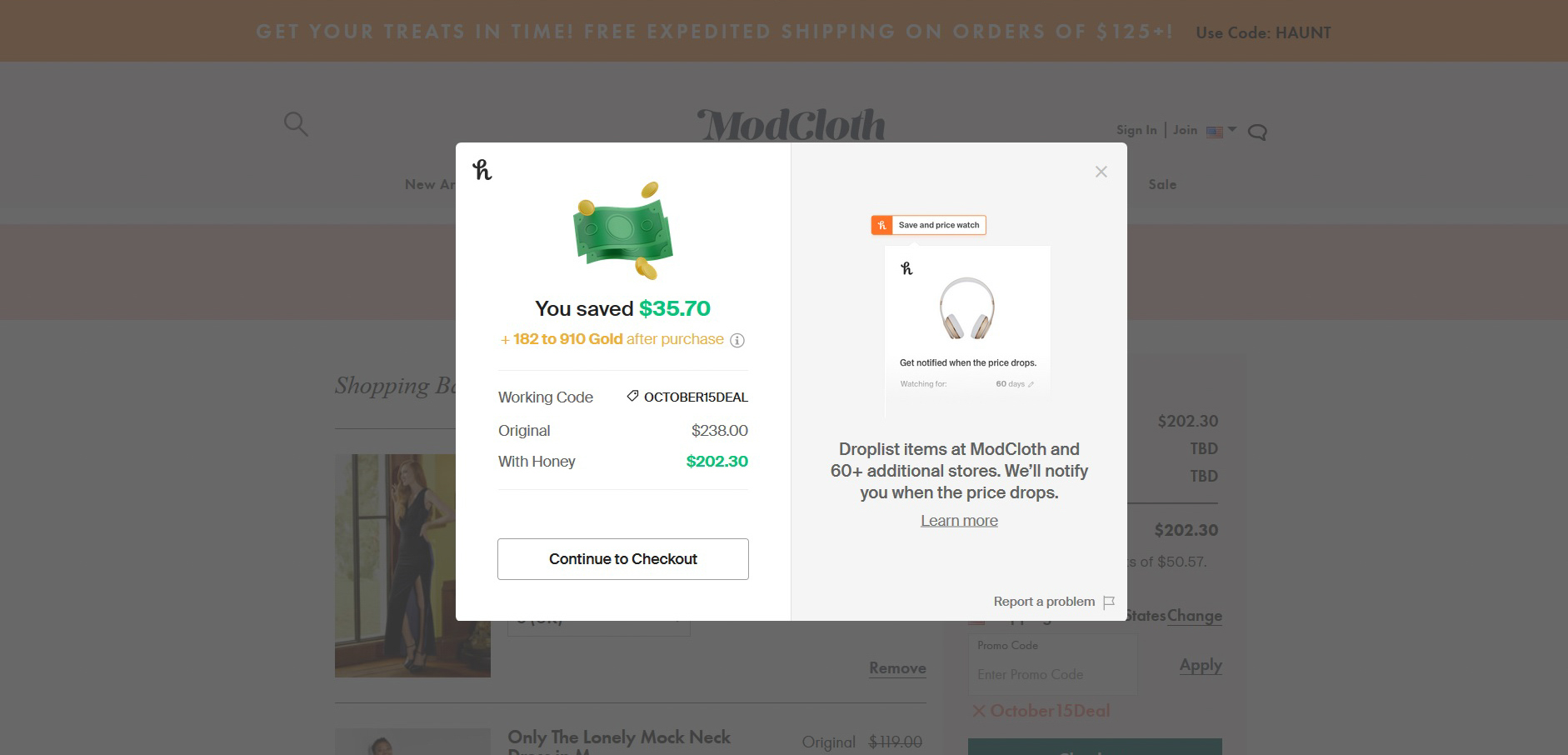Viewport: 1568px width, 755px height.
Task: Open the chat bubble icon
Action: (1257, 132)
